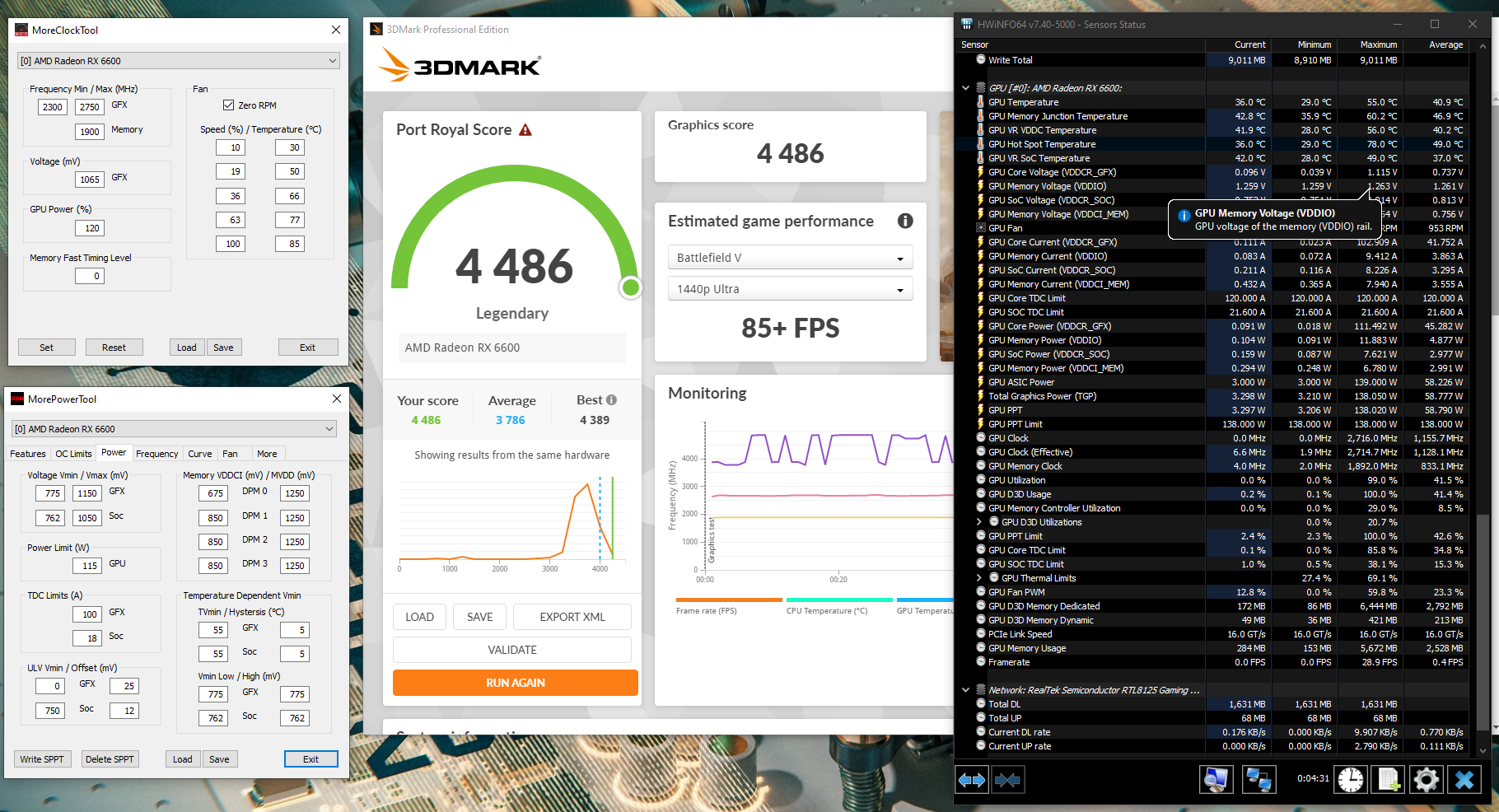Open HWiNFO remote network computers icon

[x=1259, y=779]
